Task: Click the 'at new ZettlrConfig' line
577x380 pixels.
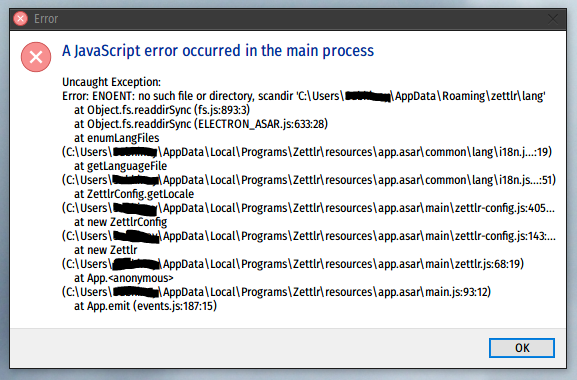Action: pos(120,222)
